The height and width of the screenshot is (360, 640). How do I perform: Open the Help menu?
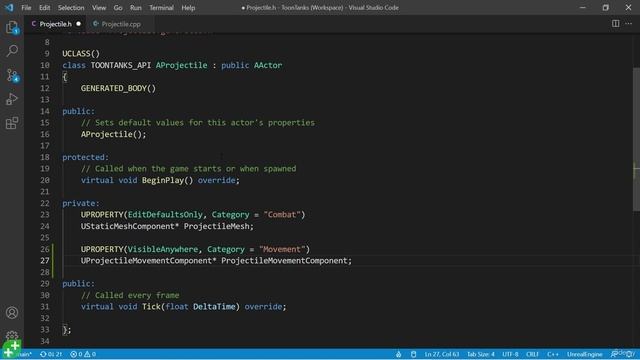tap(188, 8)
